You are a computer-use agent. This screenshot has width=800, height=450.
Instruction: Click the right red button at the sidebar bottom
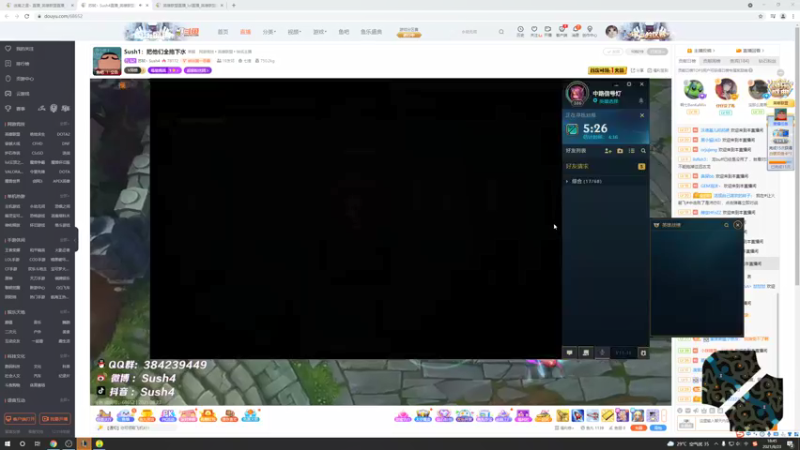tap(55, 419)
